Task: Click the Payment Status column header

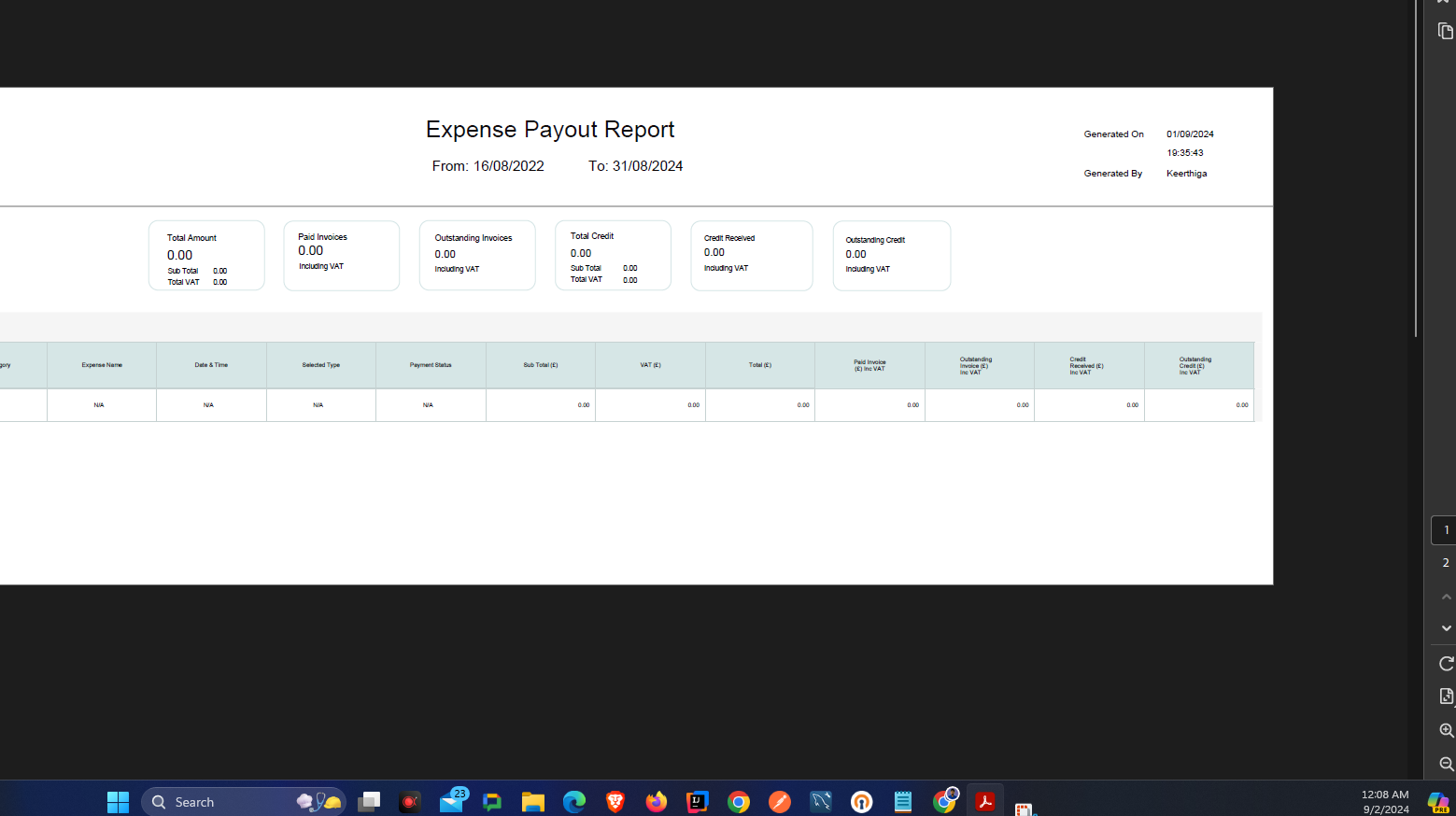Action: pyautogui.click(x=431, y=365)
